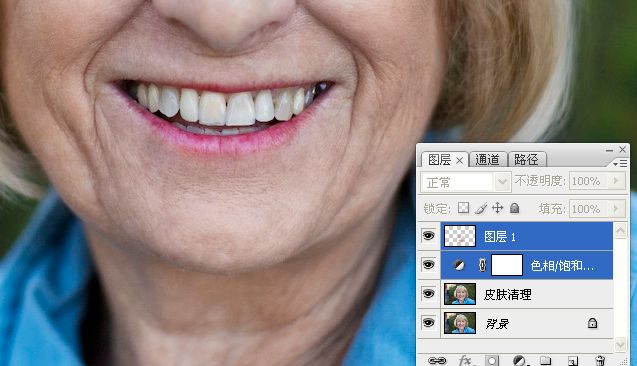The image size is (637, 366).
Task: Create a new layer group
Action: pyautogui.click(x=546, y=361)
